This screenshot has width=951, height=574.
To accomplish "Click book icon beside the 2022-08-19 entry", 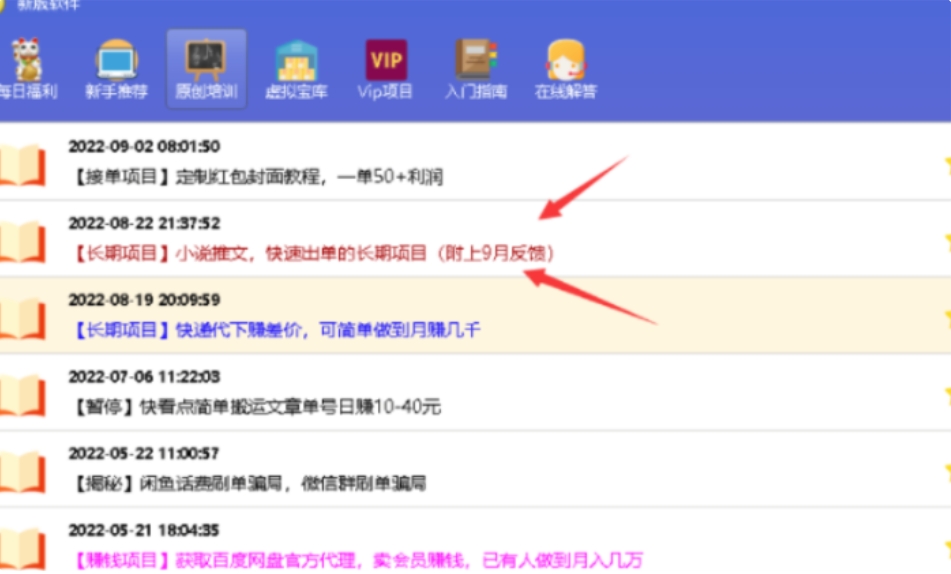I will (22, 317).
